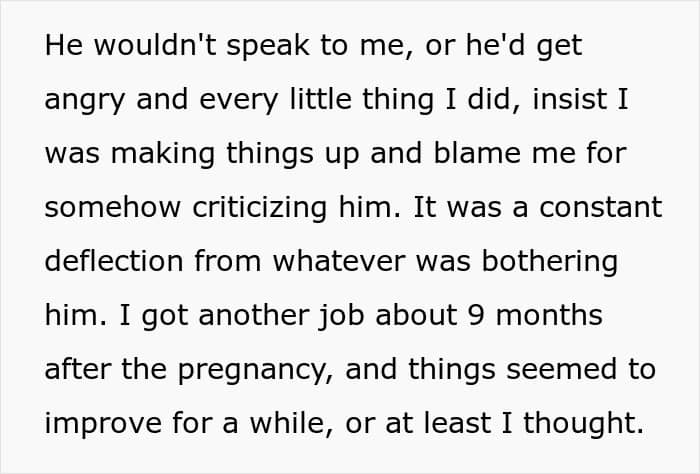Click the word "insist"
The width and height of the screenshot is (700, 474).
[x=570, y=99]
